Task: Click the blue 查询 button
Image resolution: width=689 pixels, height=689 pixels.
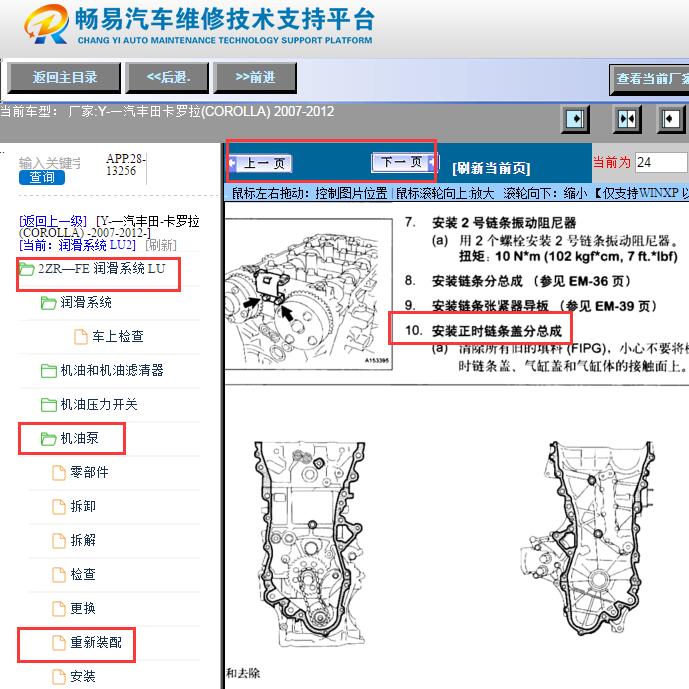Action: pyautogui.click(x=42, y=178)
